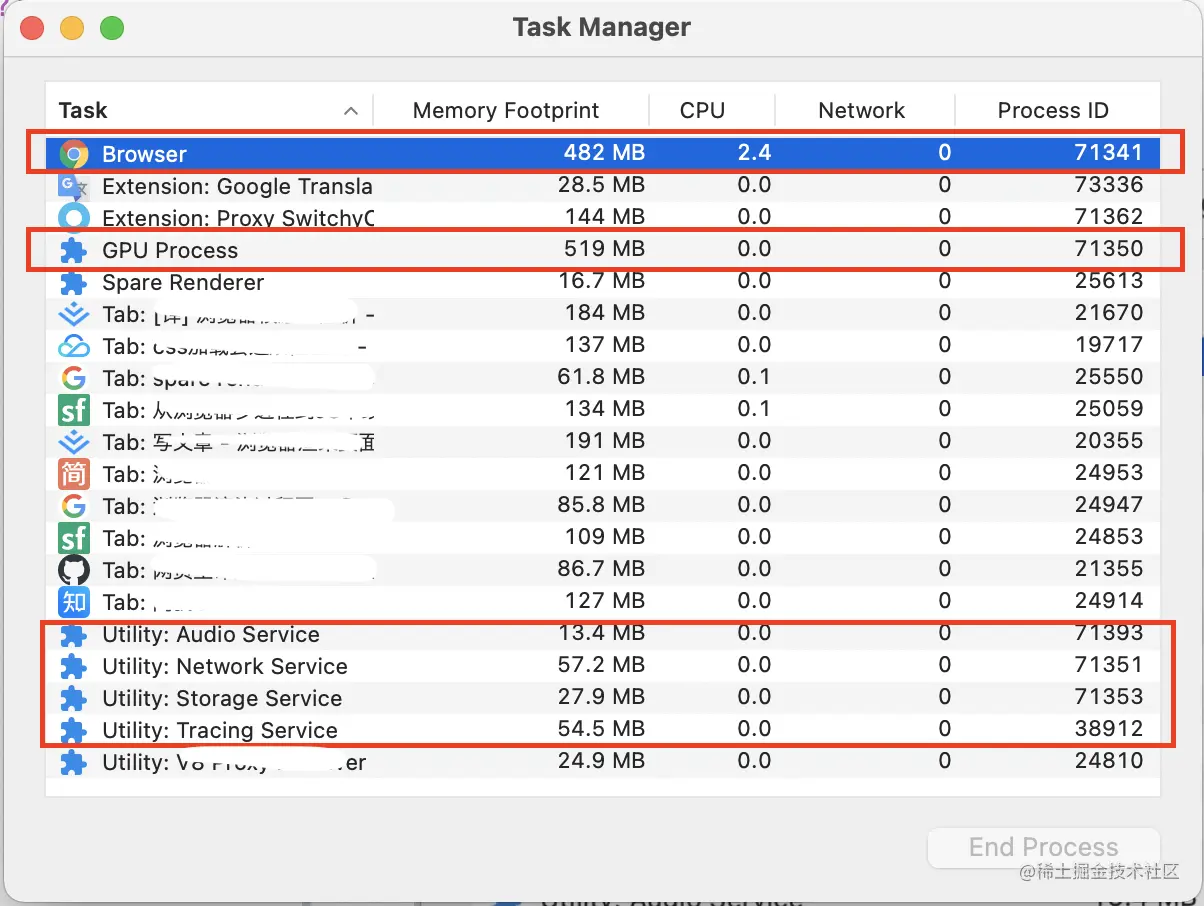Click the Chrome icon beside Browser

point(74,154)
